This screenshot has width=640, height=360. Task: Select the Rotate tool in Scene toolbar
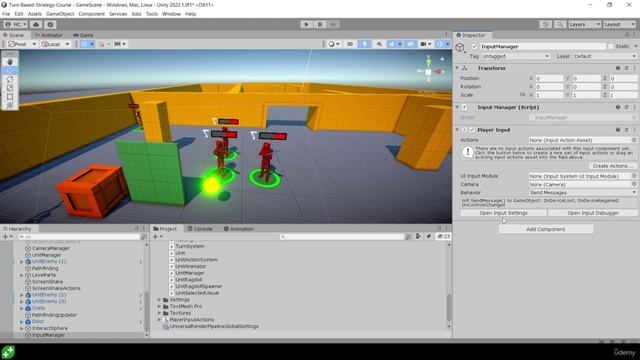click(x=10, y=79)
